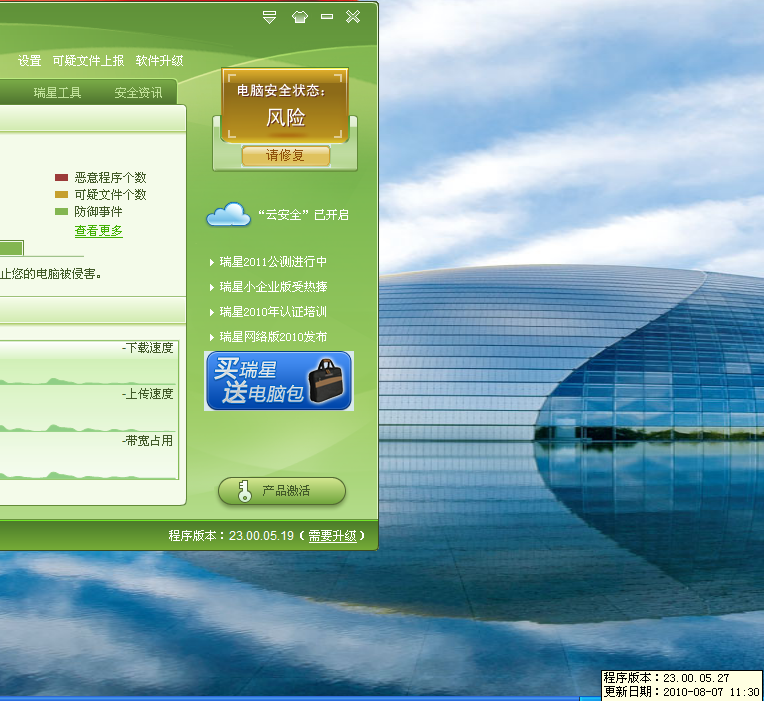Image resolution: width=764 pixels, height=701 pixels.
Task: Click the shirt-shaped skin change icon
Action: point(300,17)
